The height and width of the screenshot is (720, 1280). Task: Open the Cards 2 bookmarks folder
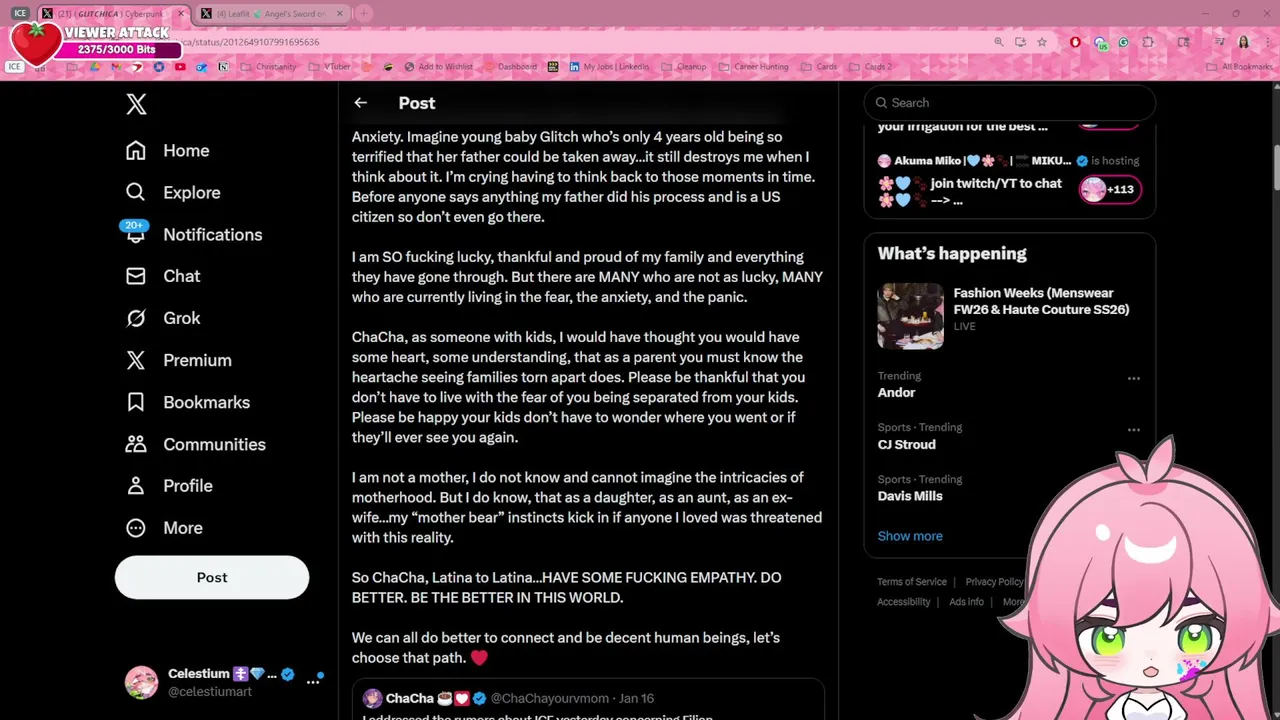(x=870, y=67)
